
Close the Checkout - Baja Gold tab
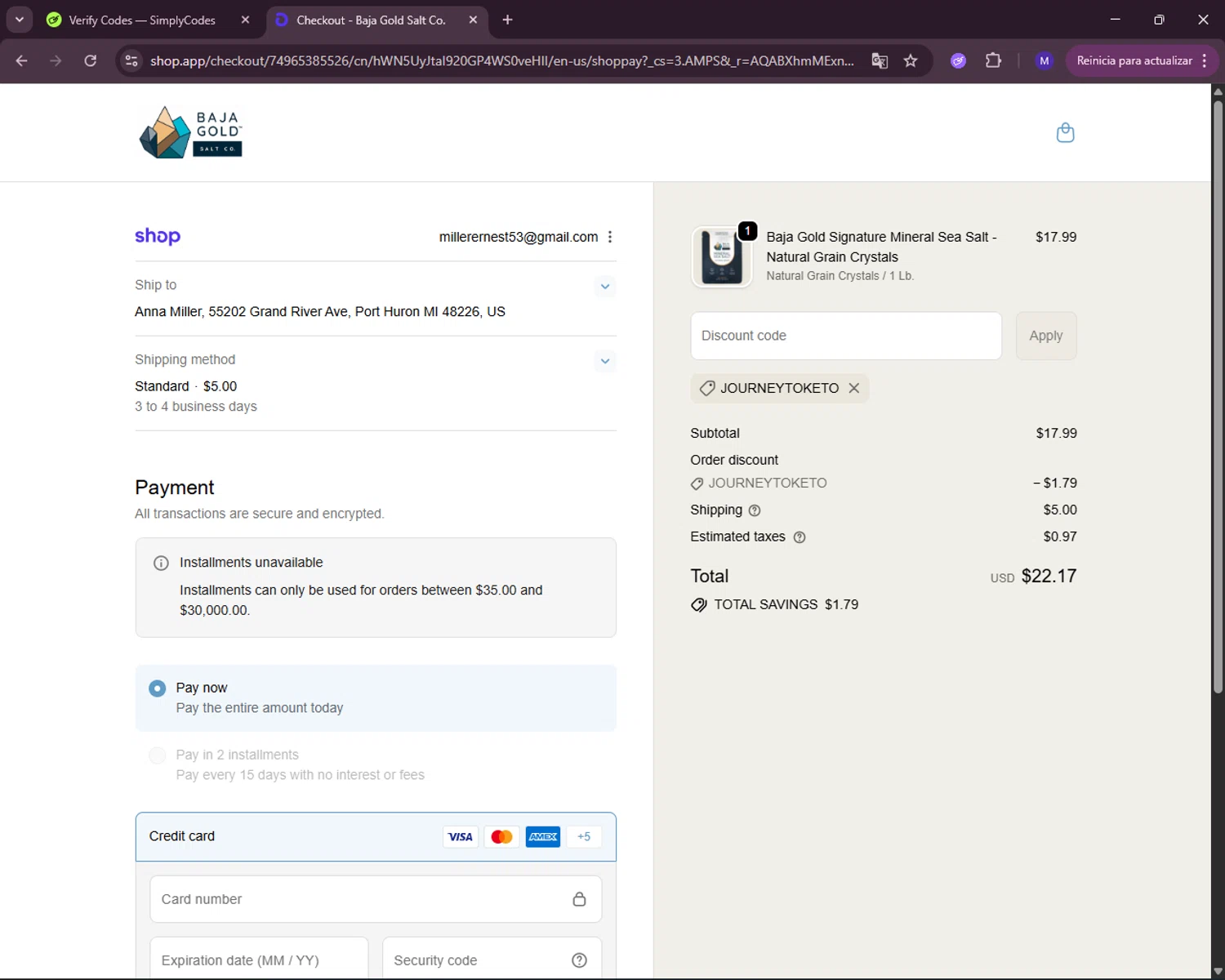(x=473, y=20)
